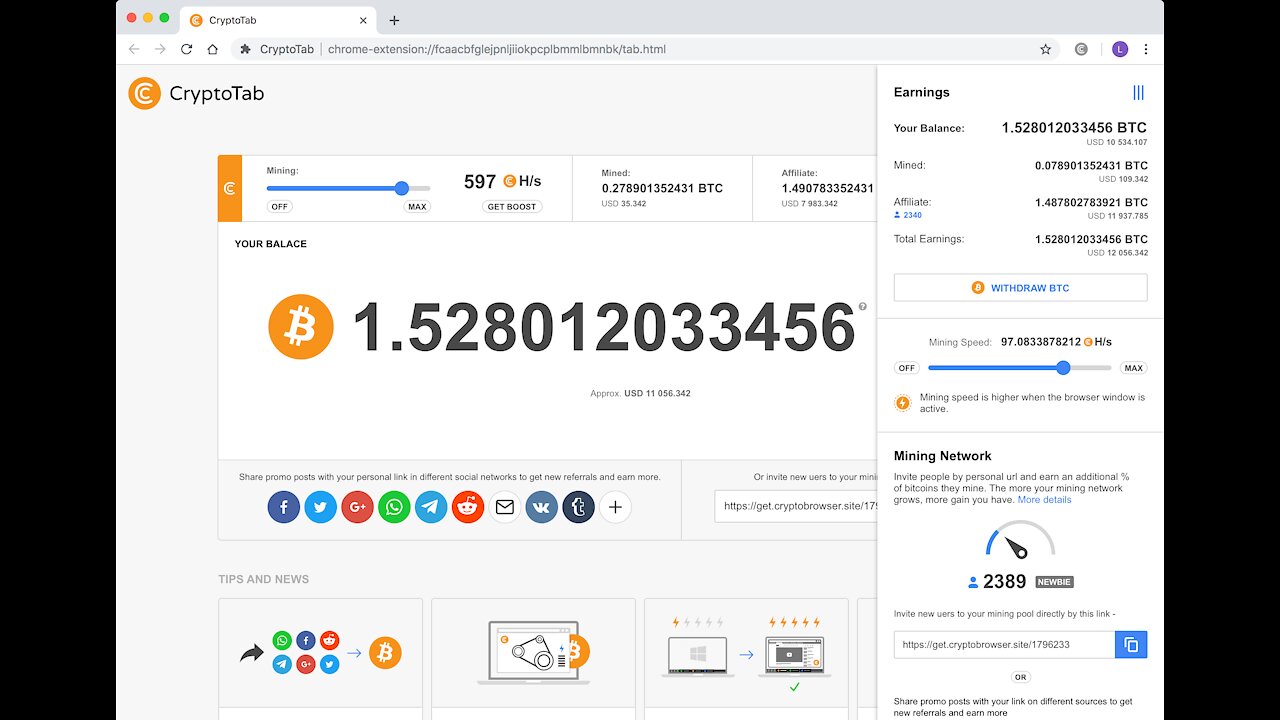Click the help question mark near balance

point(862,307)
